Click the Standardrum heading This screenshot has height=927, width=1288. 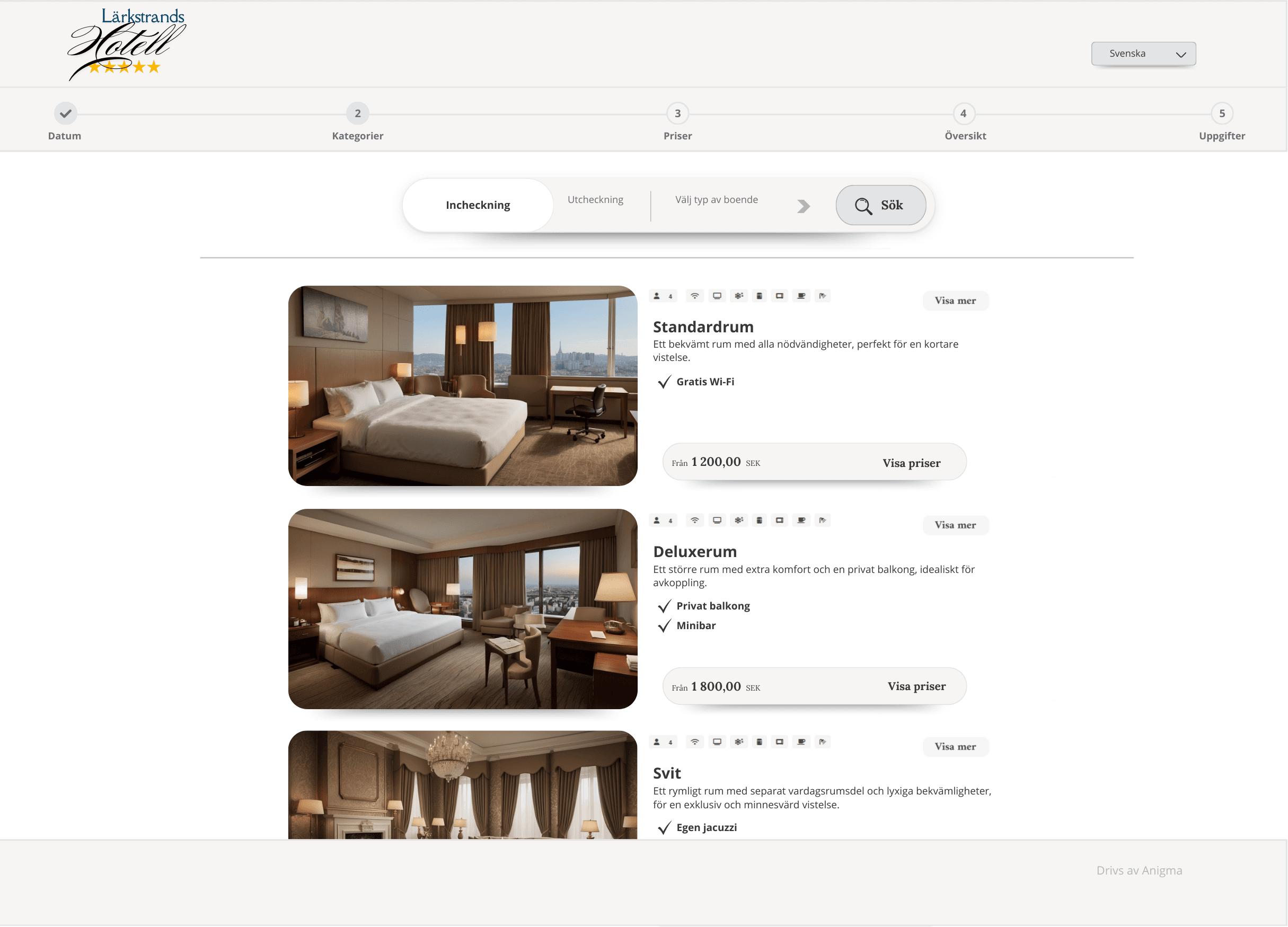[x=703, y=327]
